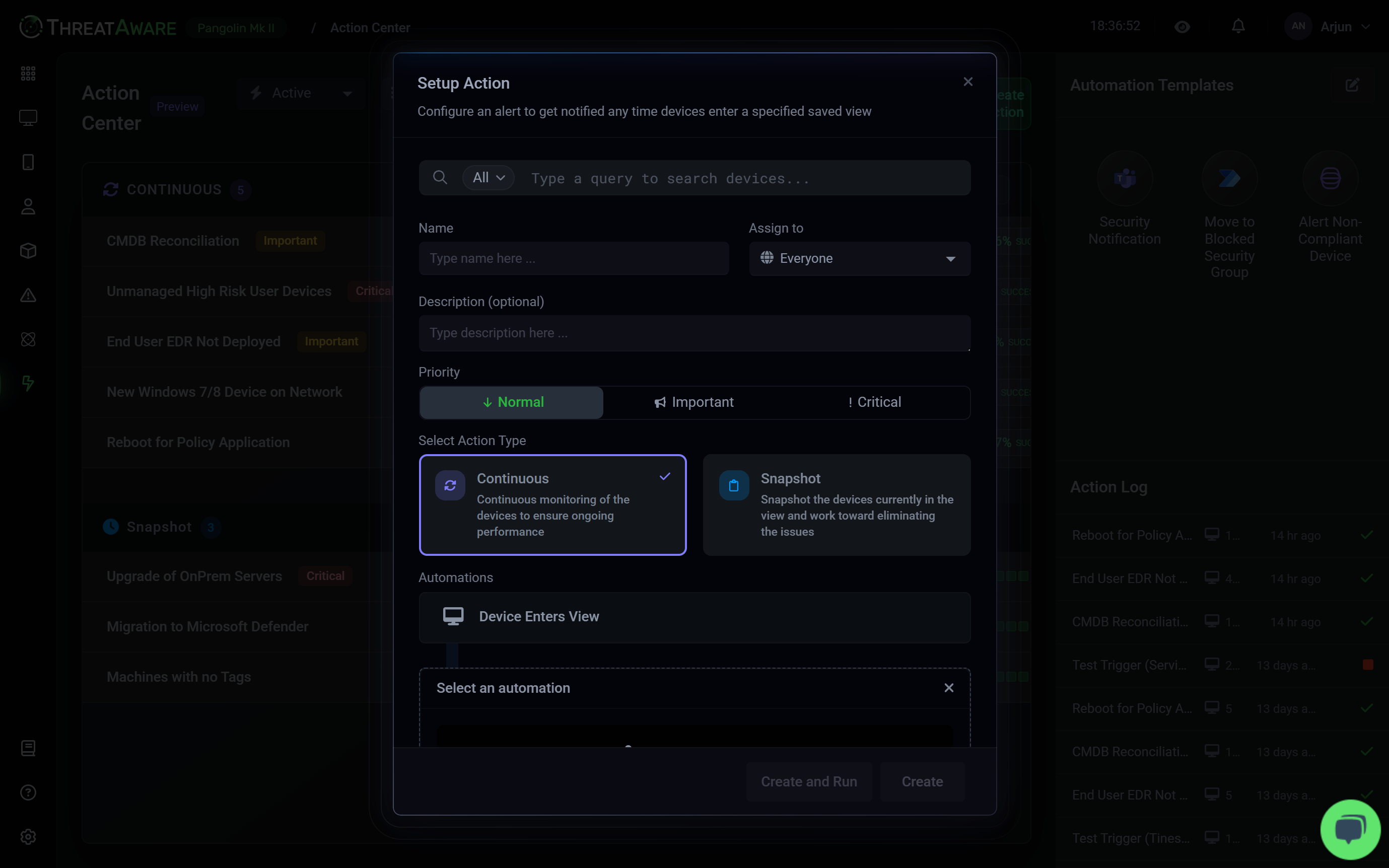Image resolution: width=1389 pixels, height=868 pixels.
Task: Click the search magnifier icon in device query
Action: pyautogui.click(x=440, y=177)
